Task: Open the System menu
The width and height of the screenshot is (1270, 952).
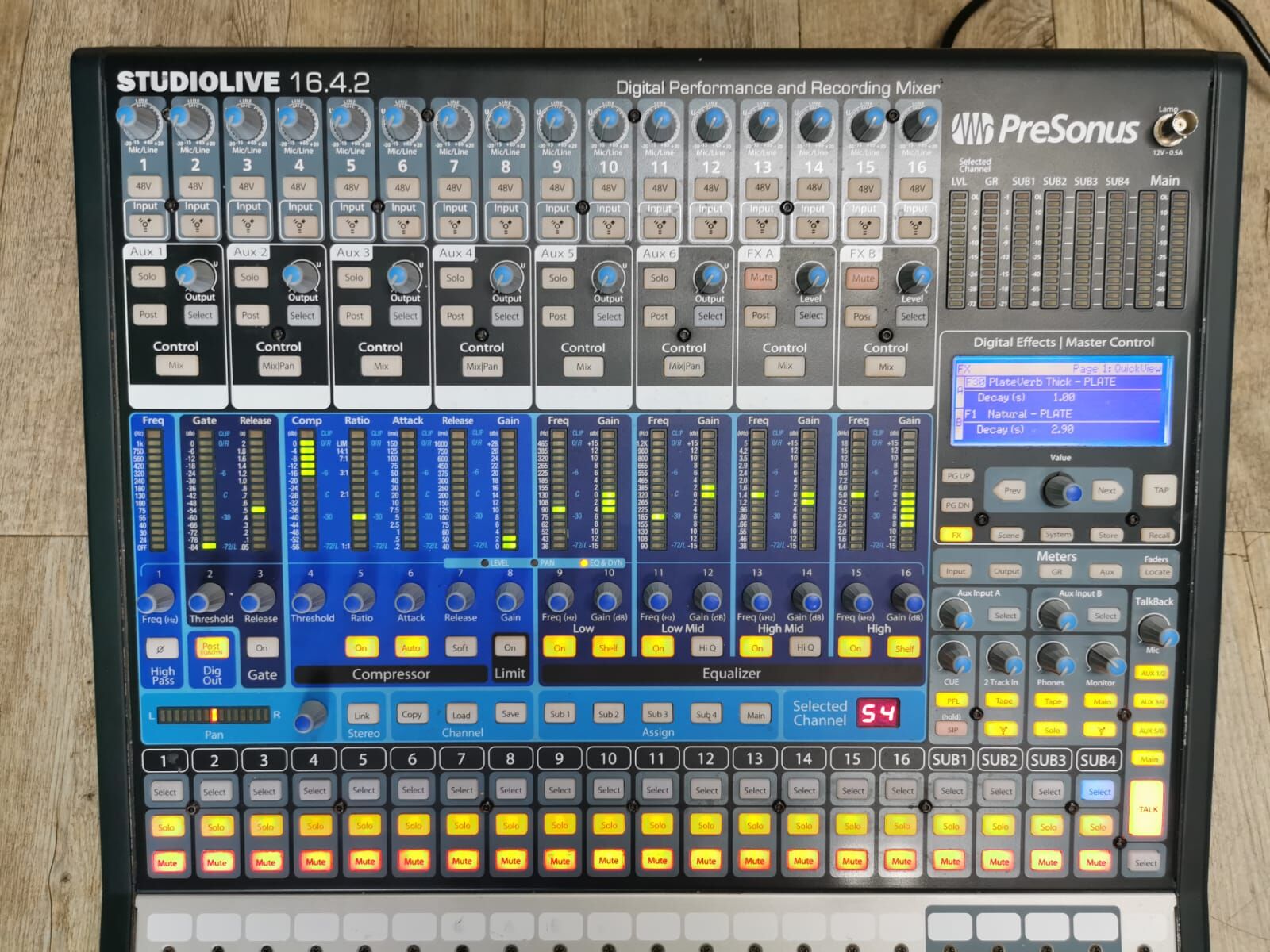Action: (x=1058, y=535)
